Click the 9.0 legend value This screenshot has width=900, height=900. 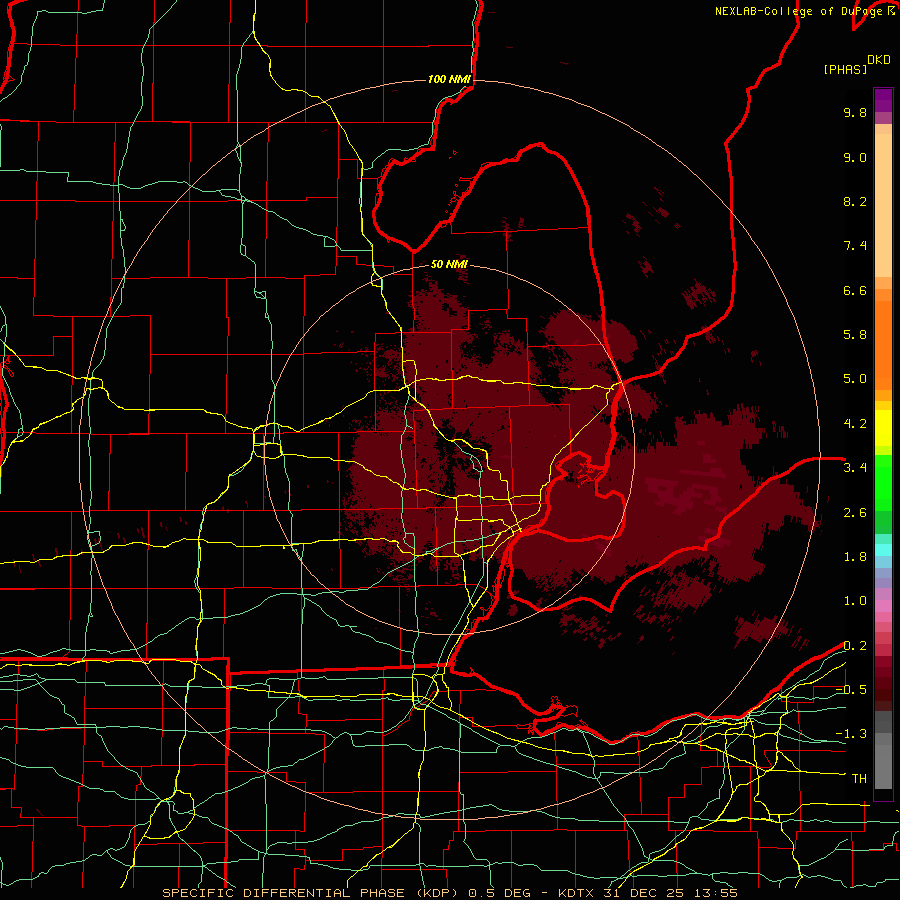[855, 157]
